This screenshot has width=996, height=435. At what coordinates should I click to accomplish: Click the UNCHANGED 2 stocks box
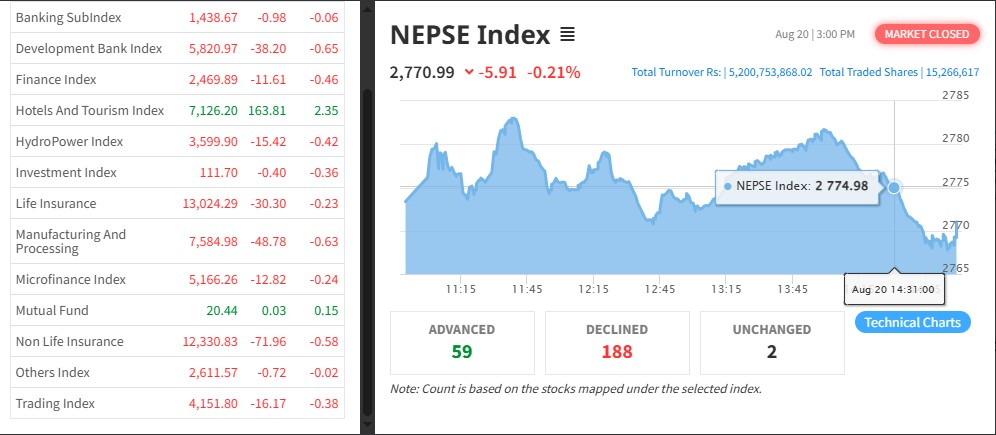tap(771, 340)
